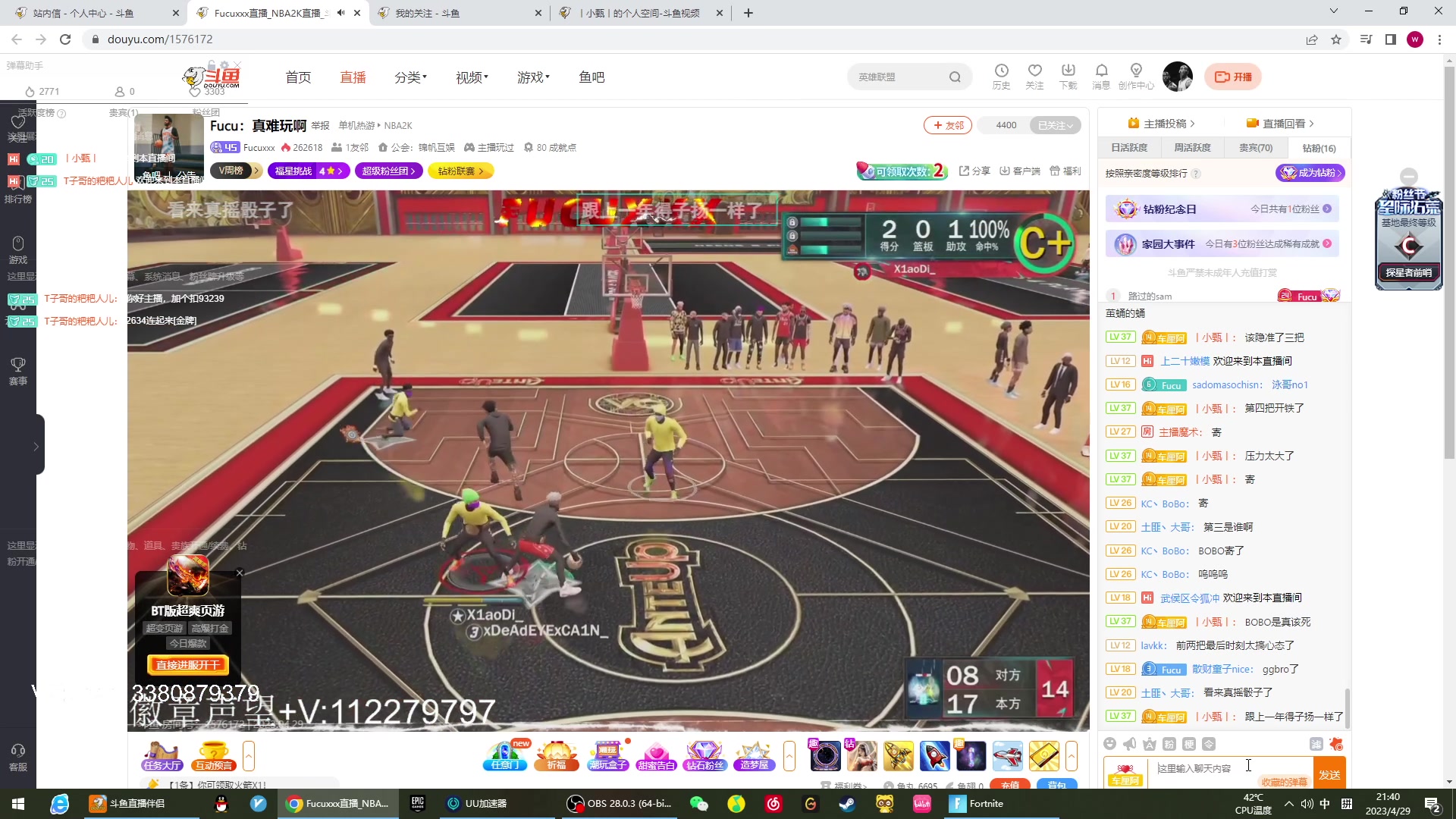Switch to the 周活跃度 tab
This screenshot has height=819, width=1456.
pyautogui.click(x=1192, y=148)
